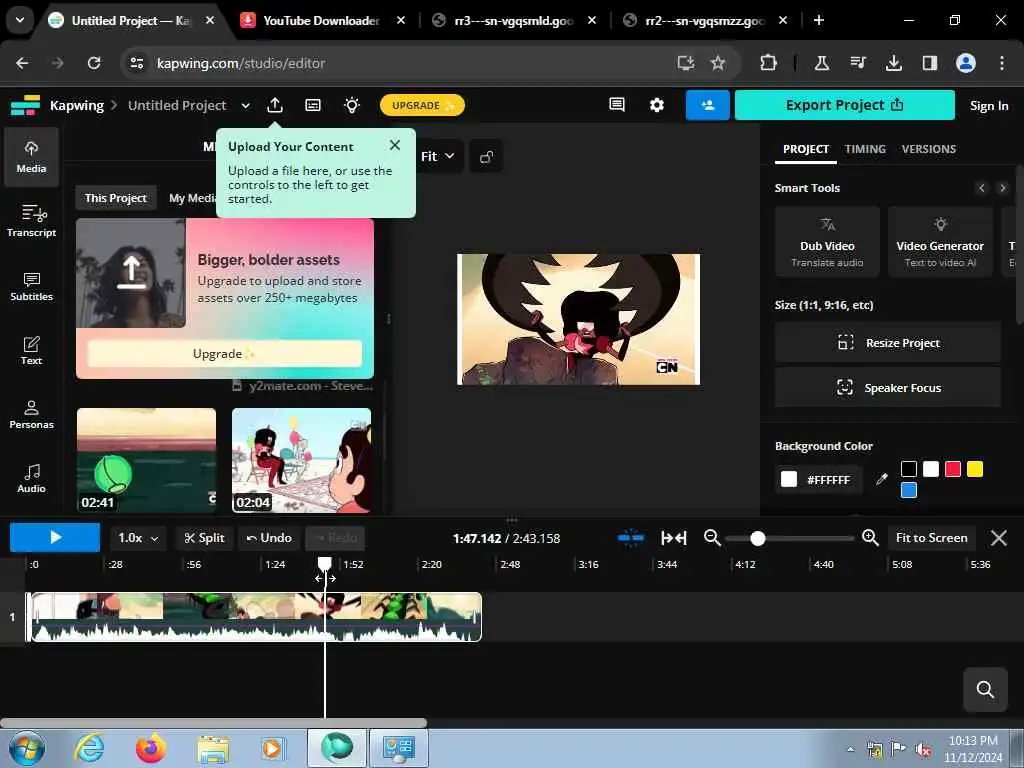Click the lightbulb tips icon
The width and height of the screenshot is (1024, 768).
pos(352,105)
